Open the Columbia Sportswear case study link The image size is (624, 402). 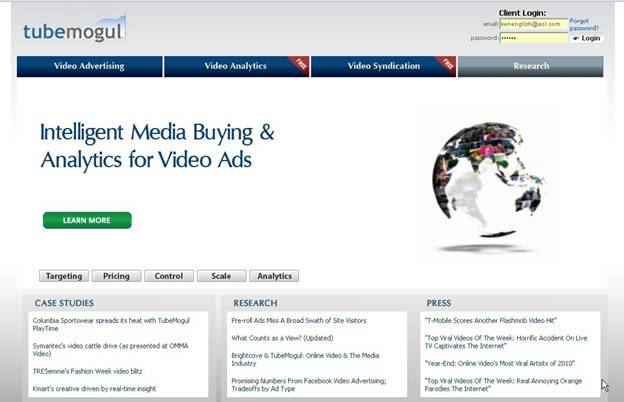[x=111, y=324]
